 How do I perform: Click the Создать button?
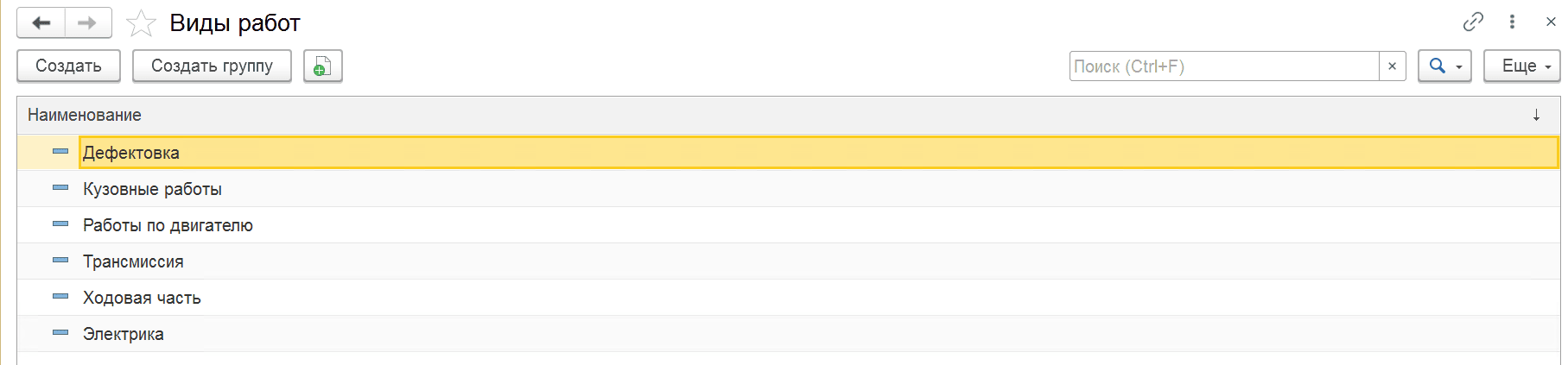click(68, 66)
